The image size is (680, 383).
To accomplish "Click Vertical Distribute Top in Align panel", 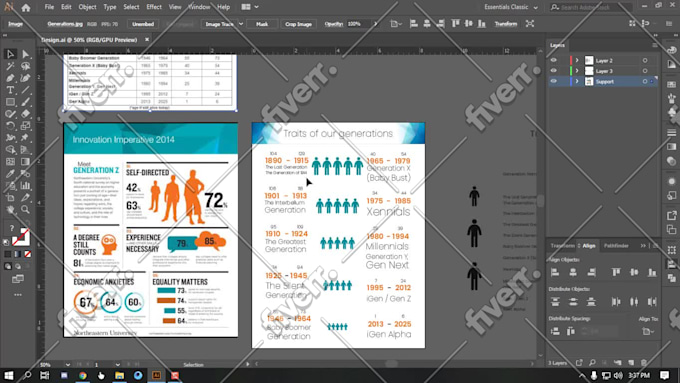I will tap(555, 302).
